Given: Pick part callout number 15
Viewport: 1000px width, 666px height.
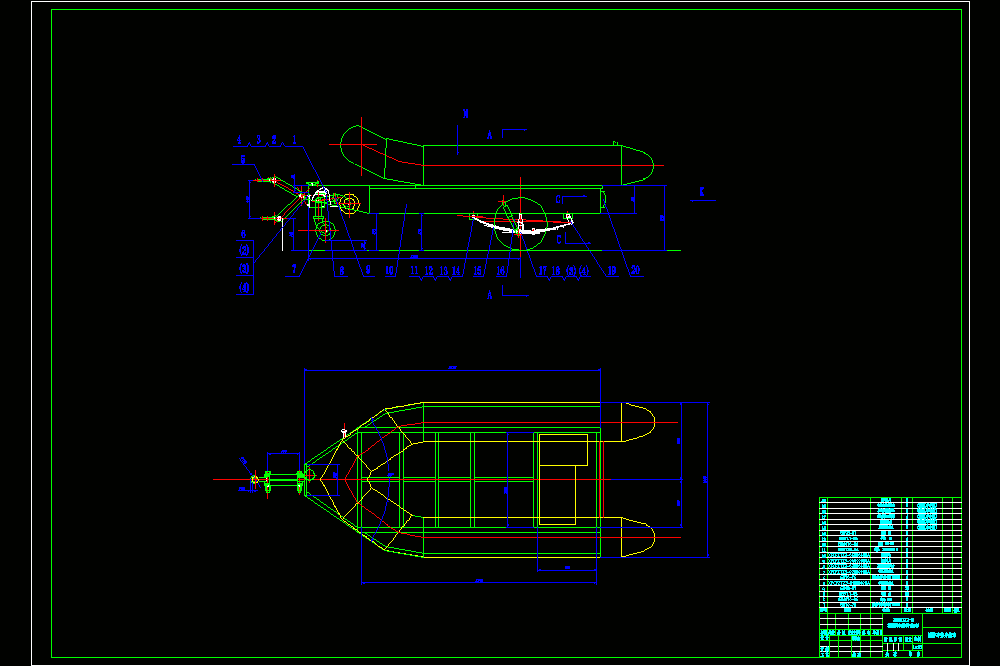Looking at the screenshot, I should 478,270.
